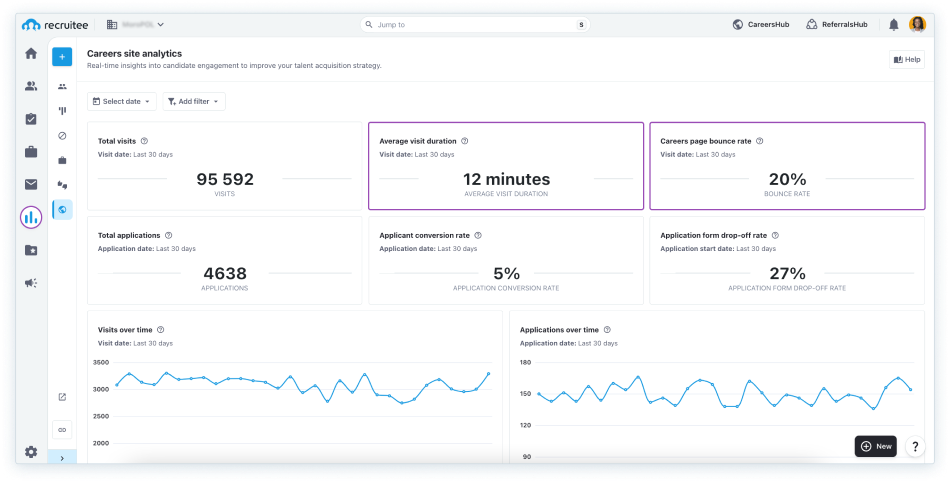Open the Candidates people icon in sidebar
The image size is (950, 483).
[31, 86]
